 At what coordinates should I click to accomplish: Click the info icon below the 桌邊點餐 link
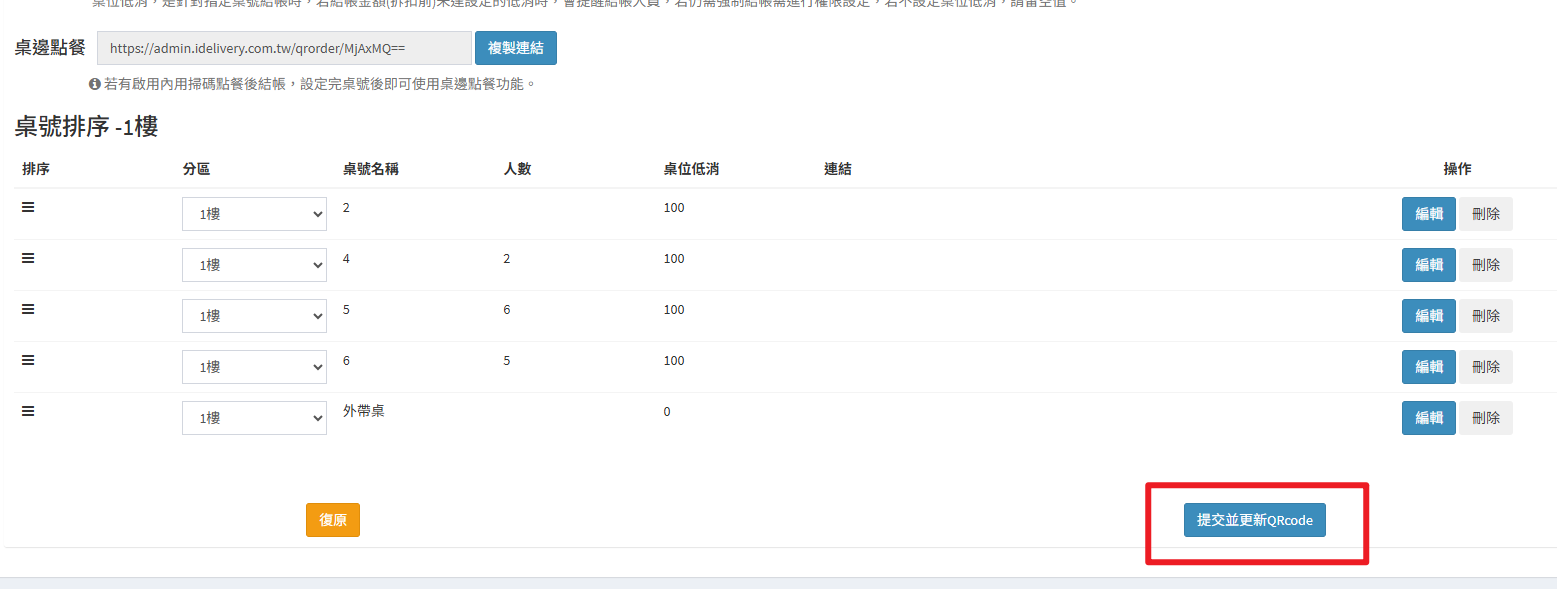(x=95, y=84)
